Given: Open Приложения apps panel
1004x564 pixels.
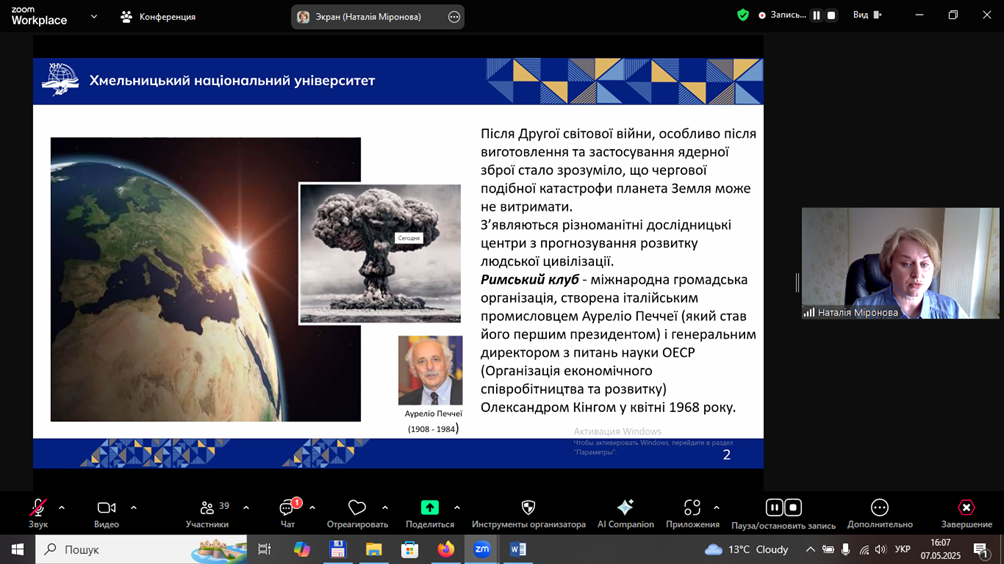Looking at the screenshot, I should coord(692,513).
